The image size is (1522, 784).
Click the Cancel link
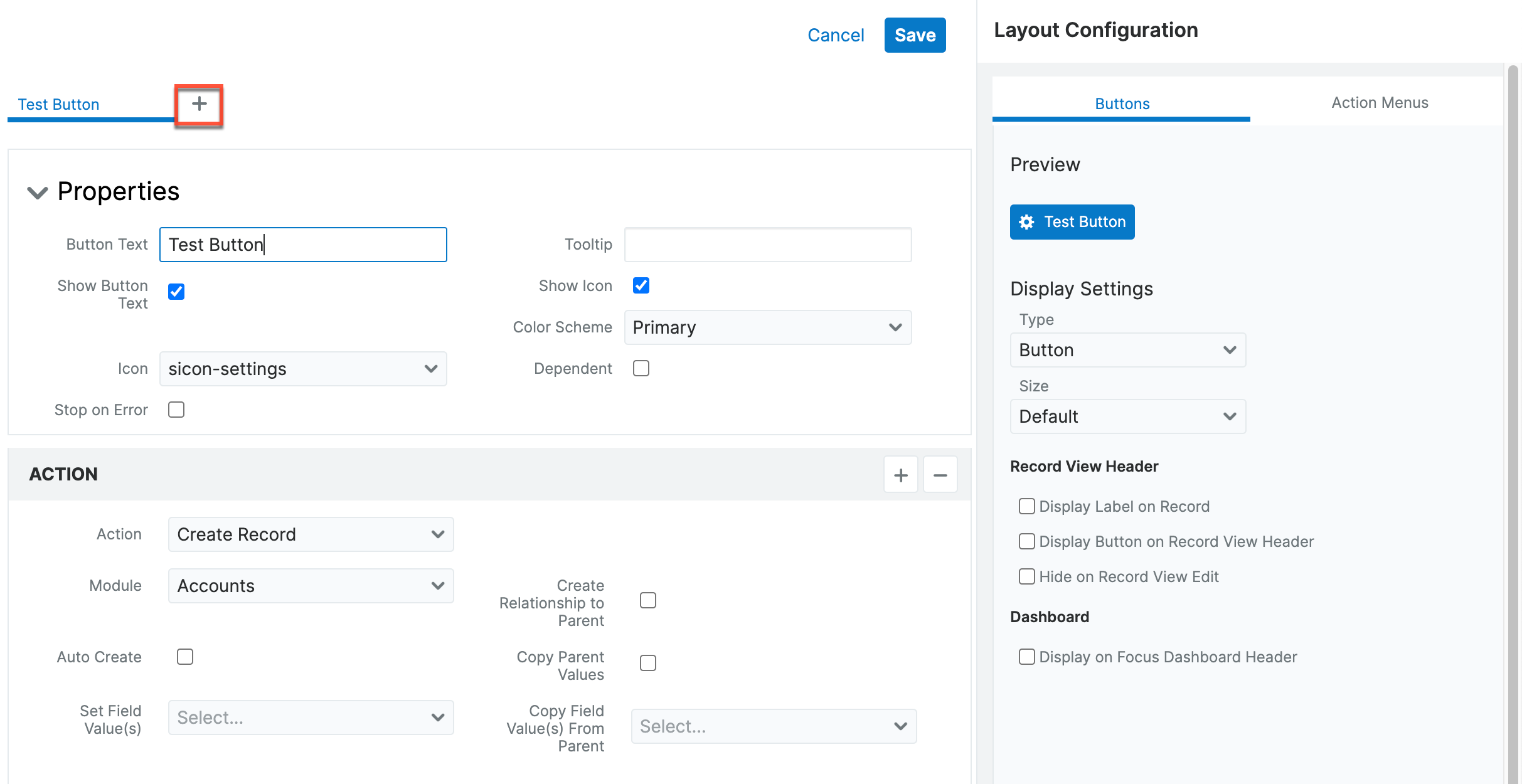point(835,35)
